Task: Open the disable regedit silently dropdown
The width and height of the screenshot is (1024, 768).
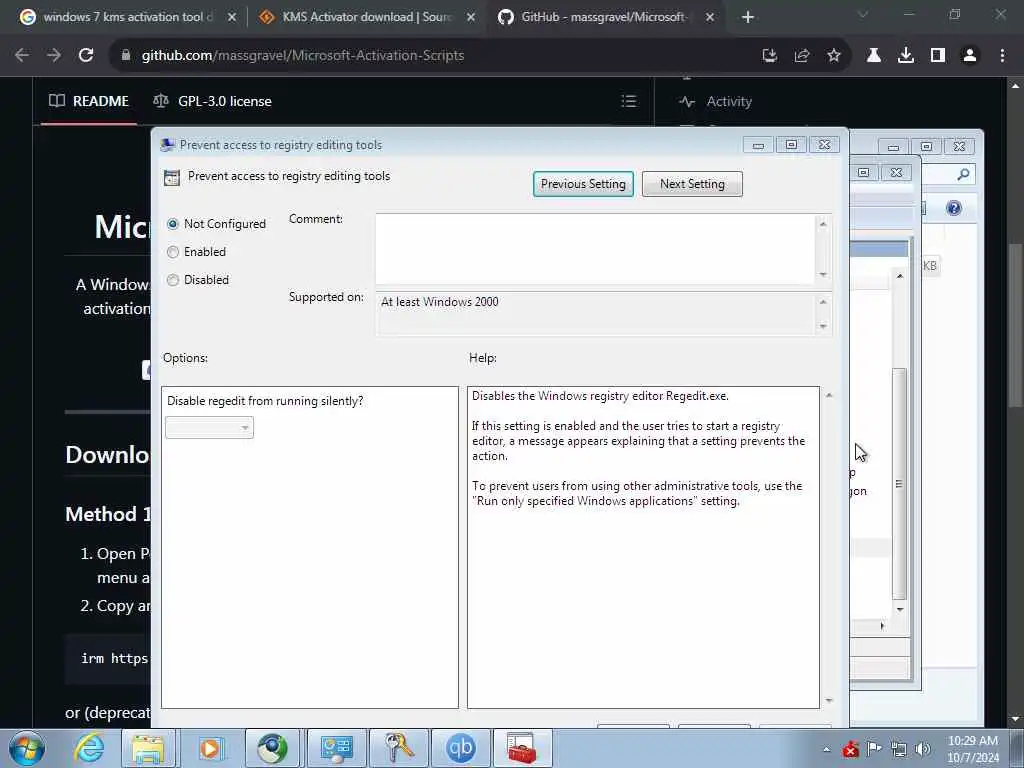Action: click(x=209, y=428)
